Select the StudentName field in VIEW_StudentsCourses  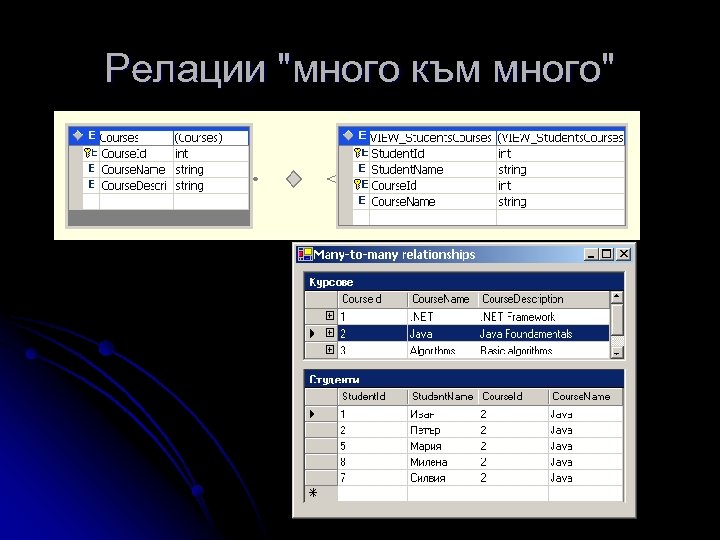pyautogui.click(x=433, y=169)
